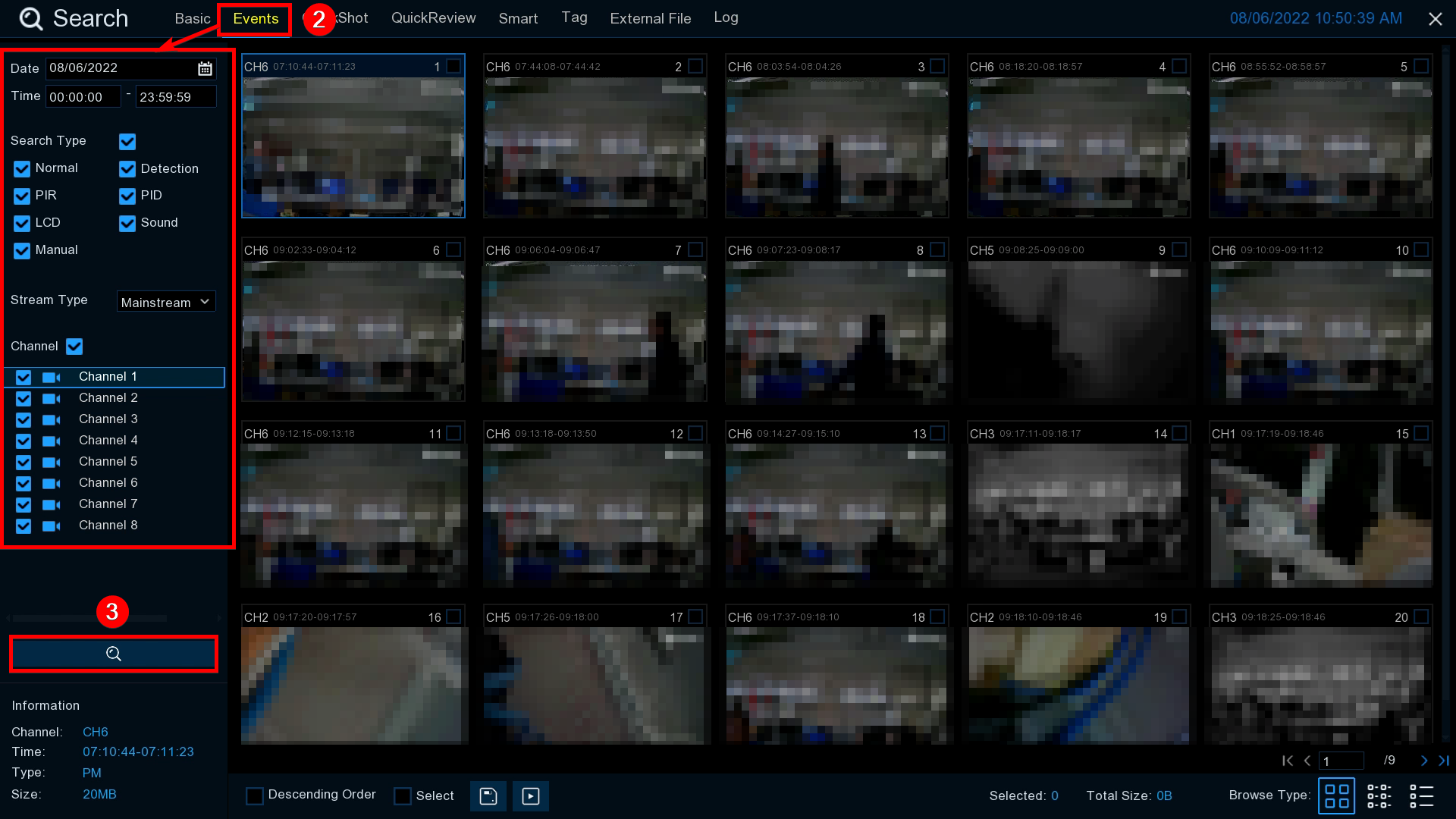Click the page number input box
The image size is (1456, 819).
pyautogui.click(x=1341, y=761)
